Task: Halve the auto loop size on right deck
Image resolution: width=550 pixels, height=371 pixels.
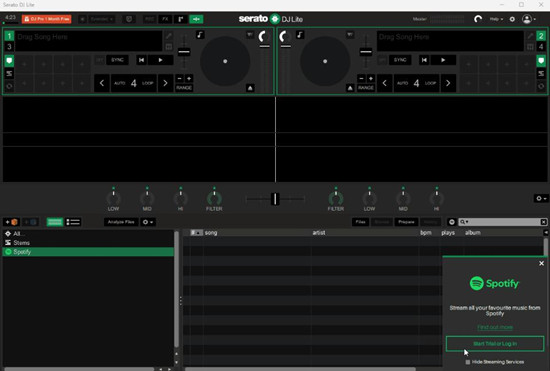Action: (x=384, y=83)
